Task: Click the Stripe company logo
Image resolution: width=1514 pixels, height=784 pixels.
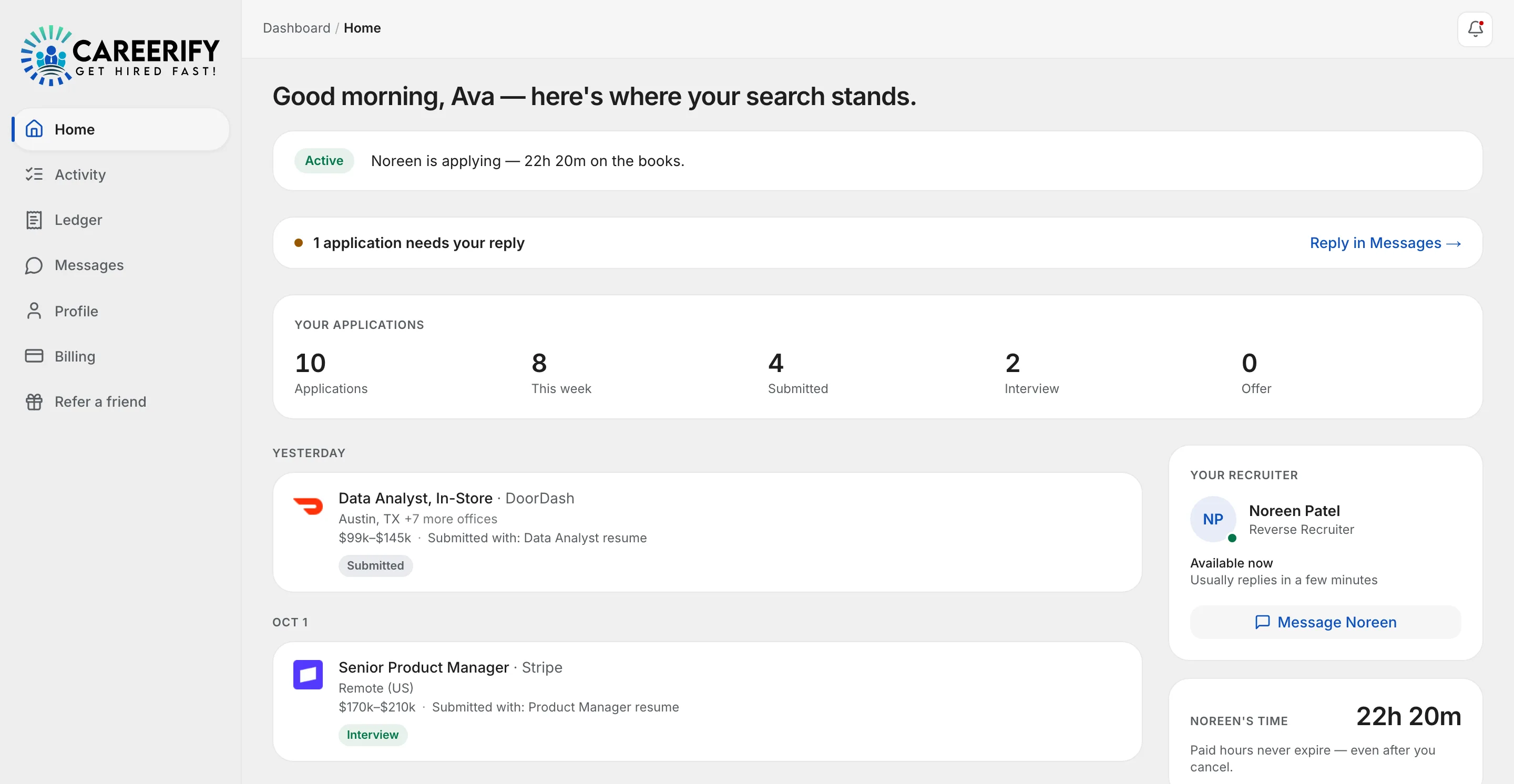Action: (x=308, y=674)
